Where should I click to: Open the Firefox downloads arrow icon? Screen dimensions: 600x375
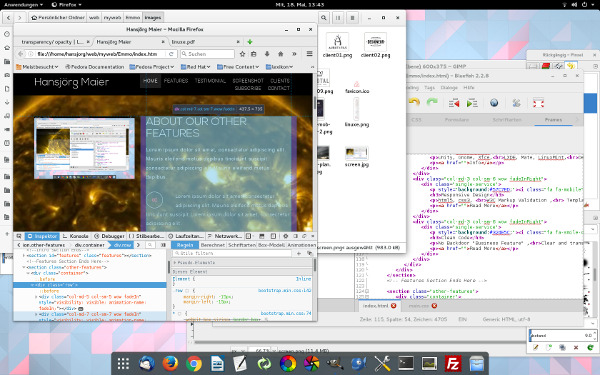(x=267, y=54)
